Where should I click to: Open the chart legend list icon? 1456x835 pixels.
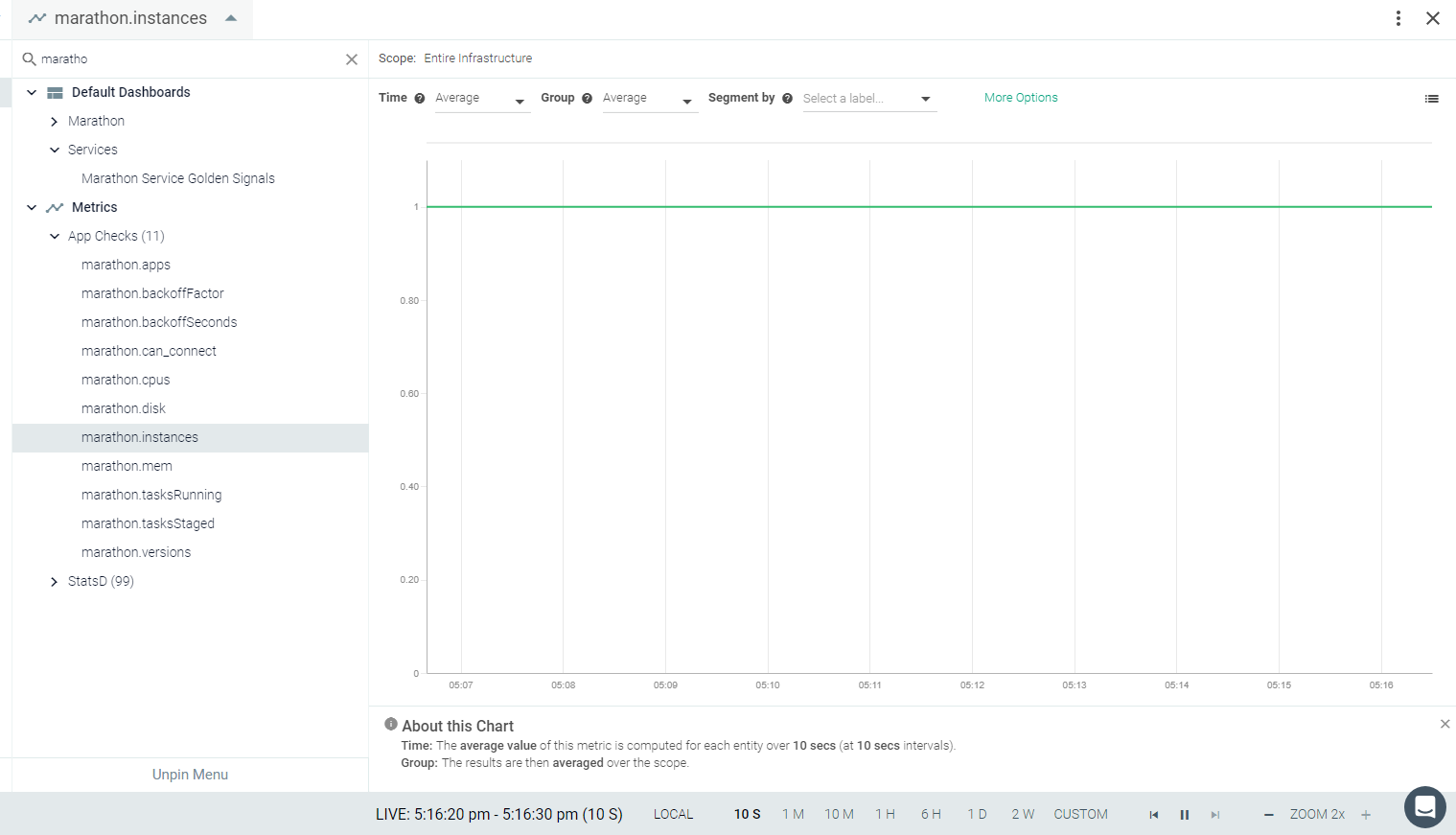click(1432, 99)
